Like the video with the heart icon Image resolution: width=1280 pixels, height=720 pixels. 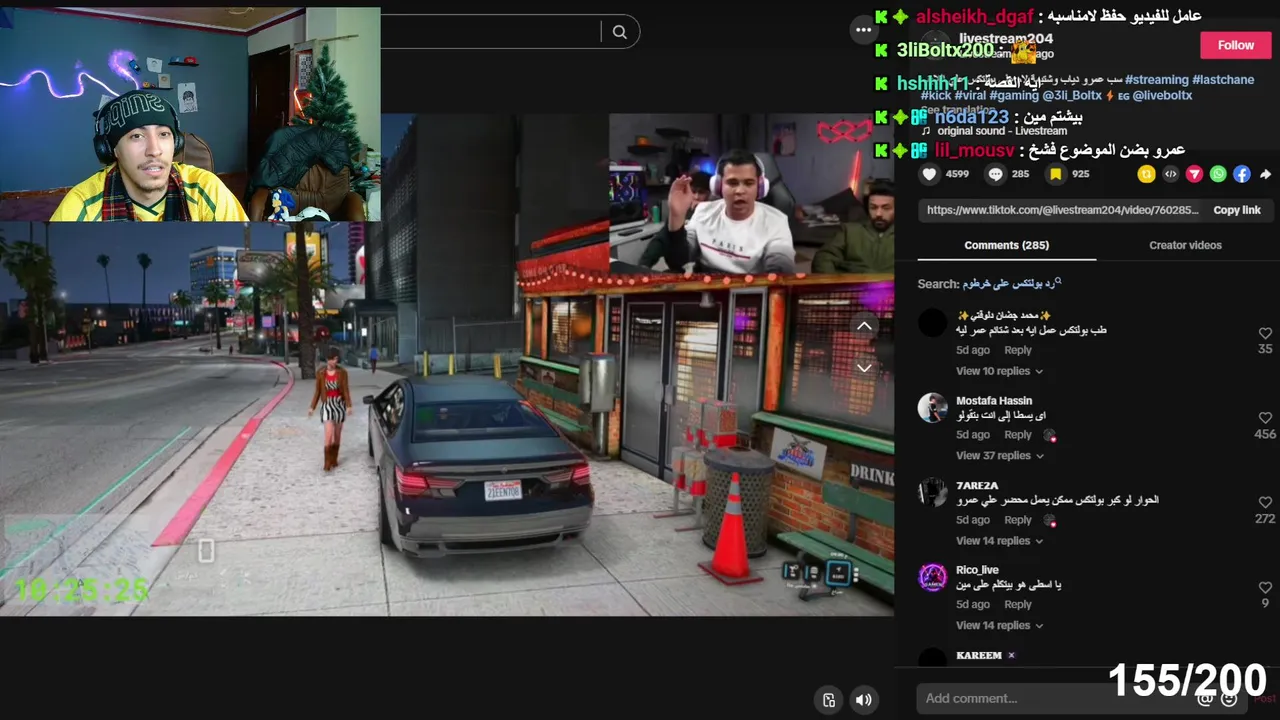930,174
